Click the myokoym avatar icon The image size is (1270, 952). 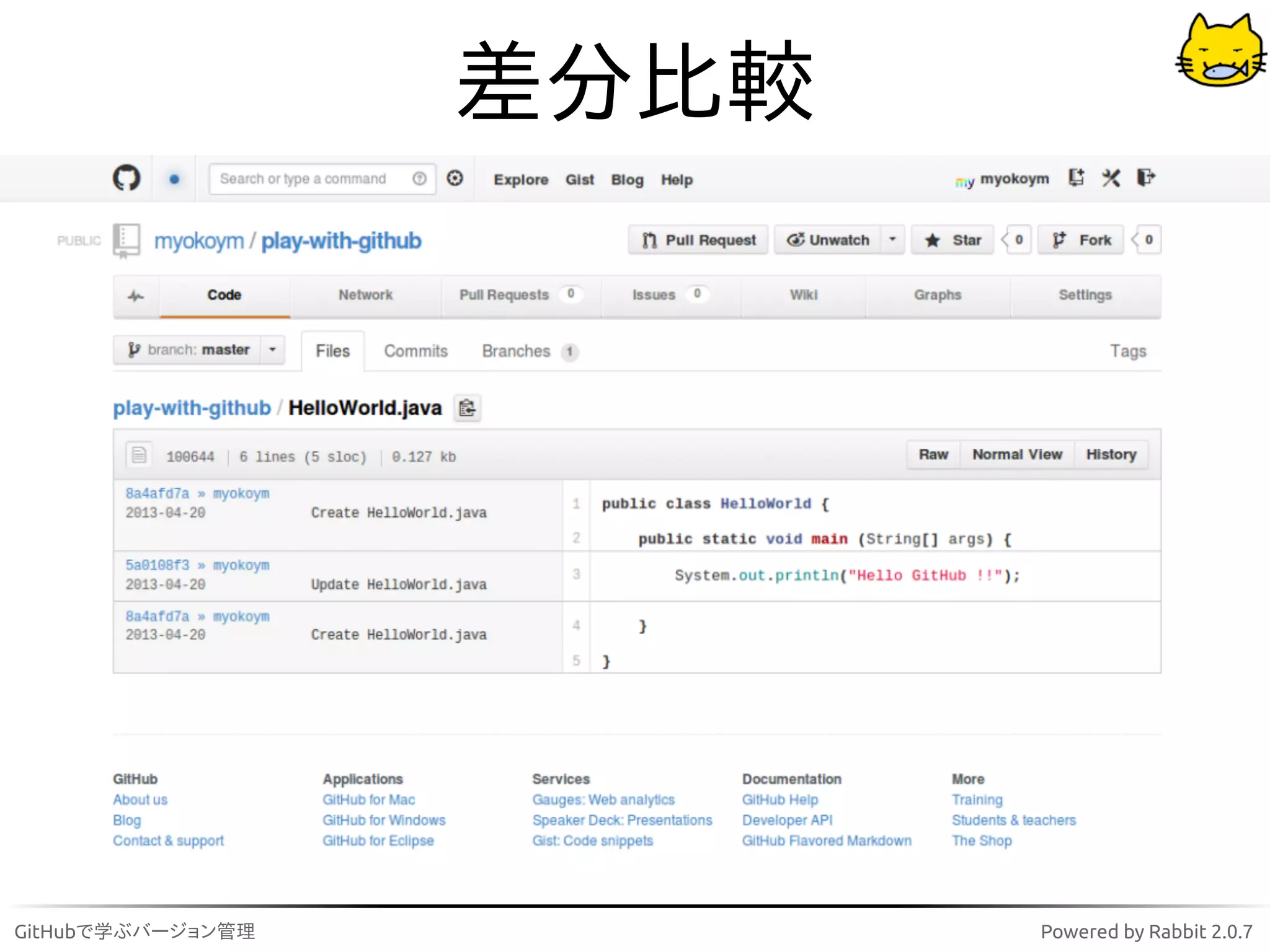coord(965,182)
